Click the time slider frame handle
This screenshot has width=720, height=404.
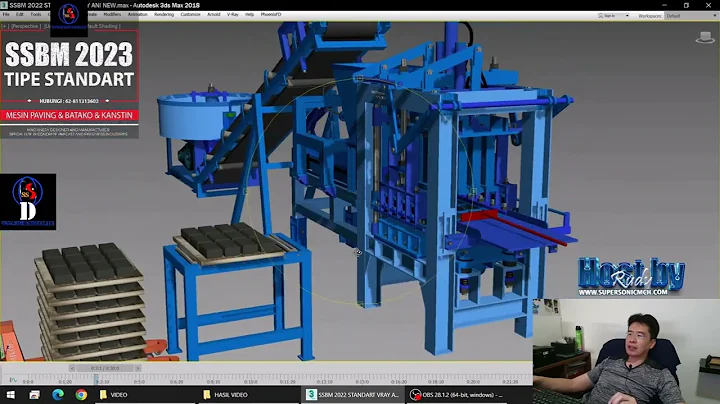pos(105,368)
